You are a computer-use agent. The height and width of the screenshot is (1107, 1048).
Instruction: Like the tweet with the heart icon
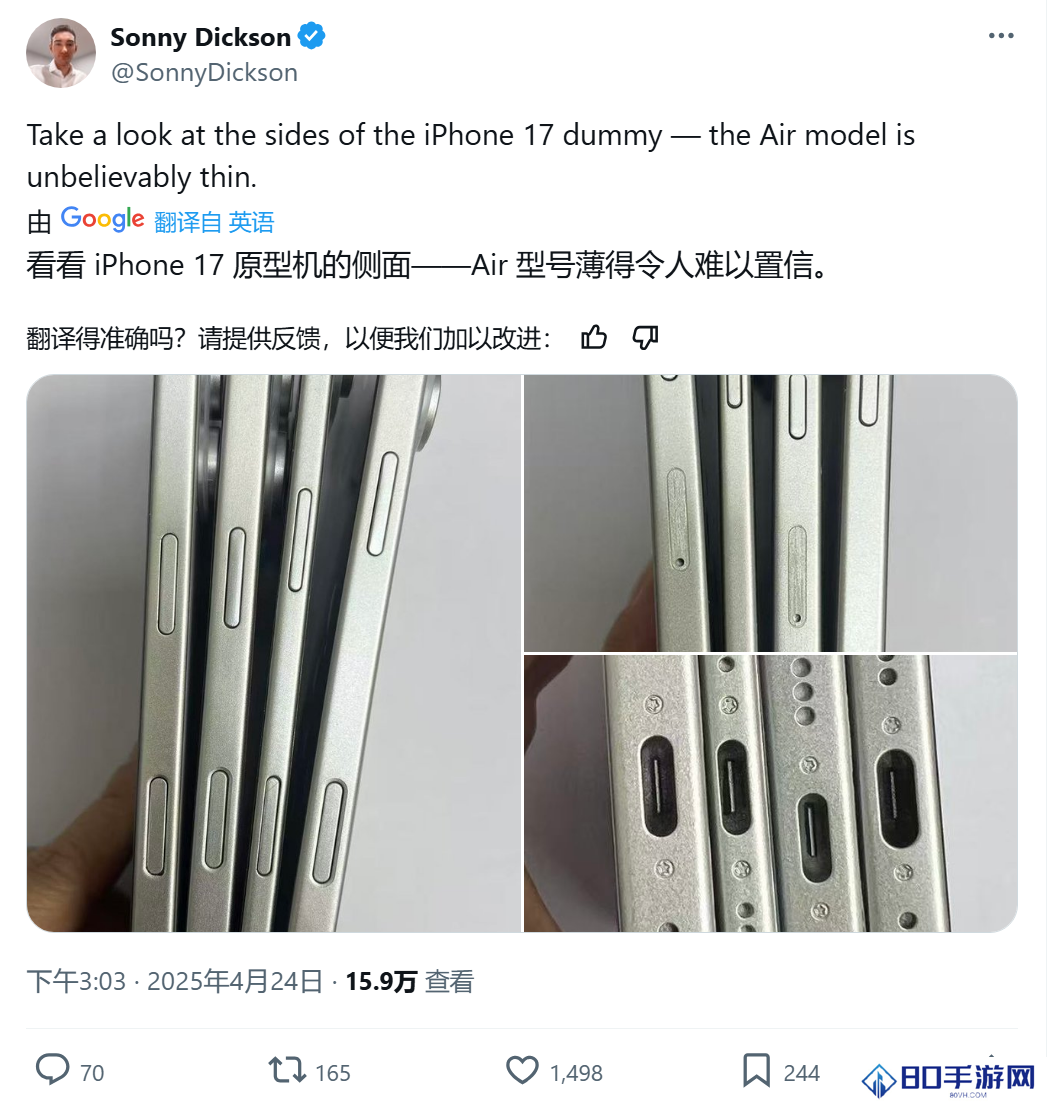(523, 1070)
